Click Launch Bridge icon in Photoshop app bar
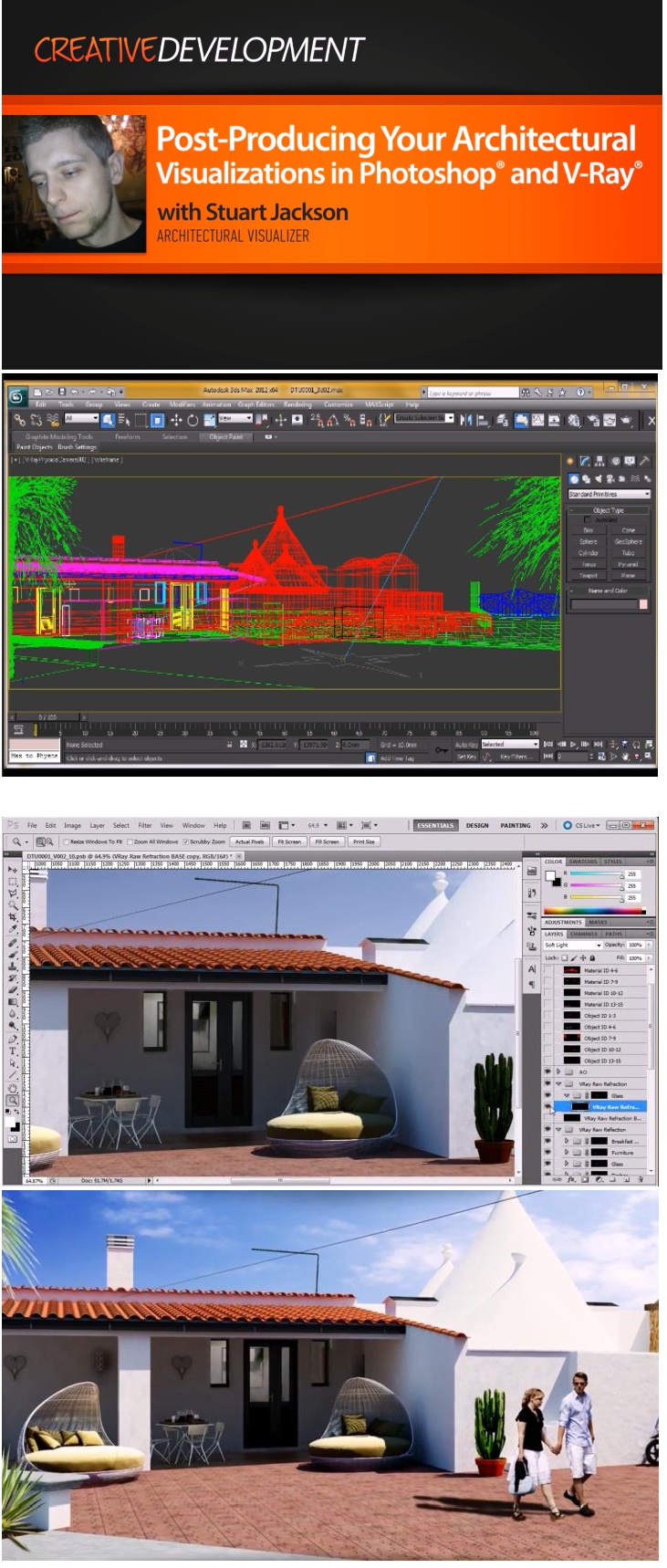The image size is (667, 1568). coord(245,825)
